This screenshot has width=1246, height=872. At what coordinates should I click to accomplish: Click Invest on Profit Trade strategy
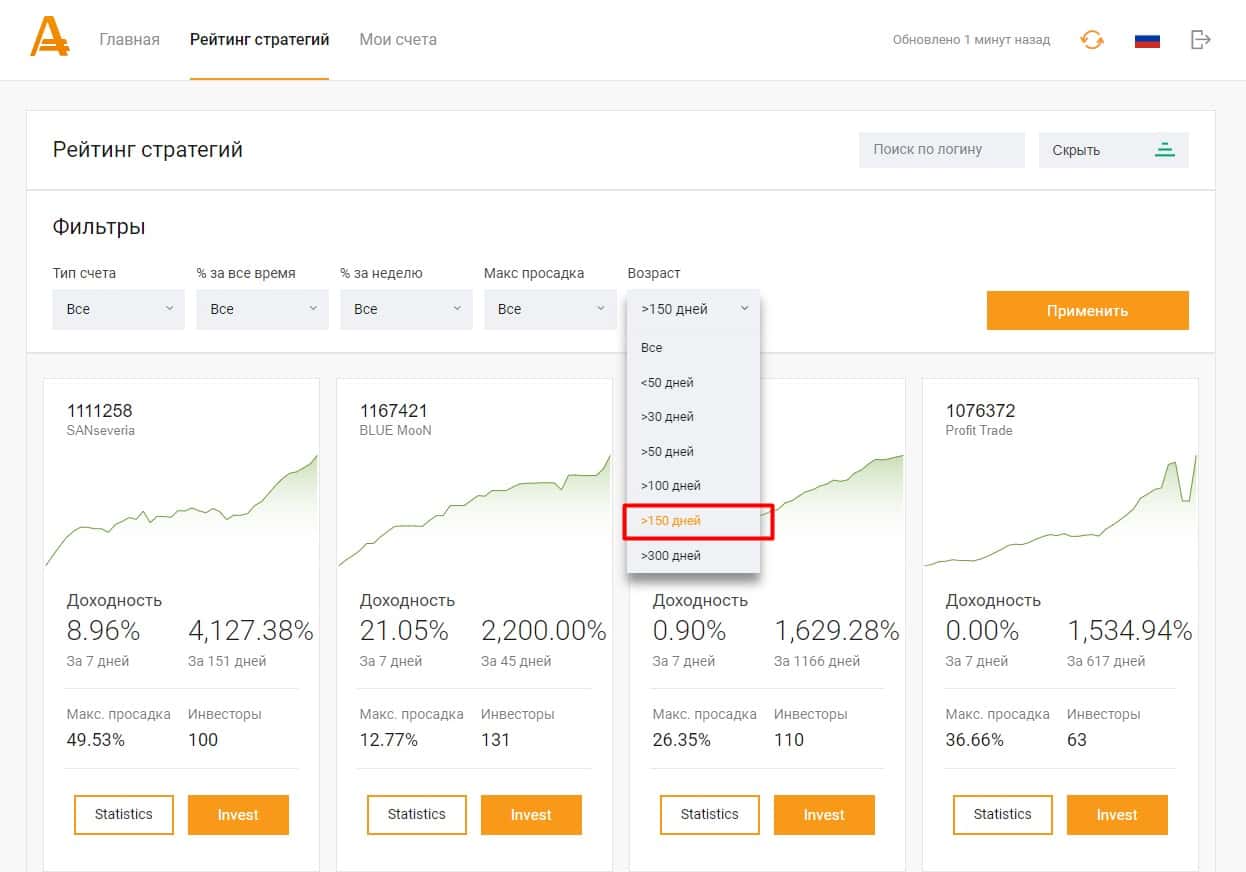pos(1117,814)
